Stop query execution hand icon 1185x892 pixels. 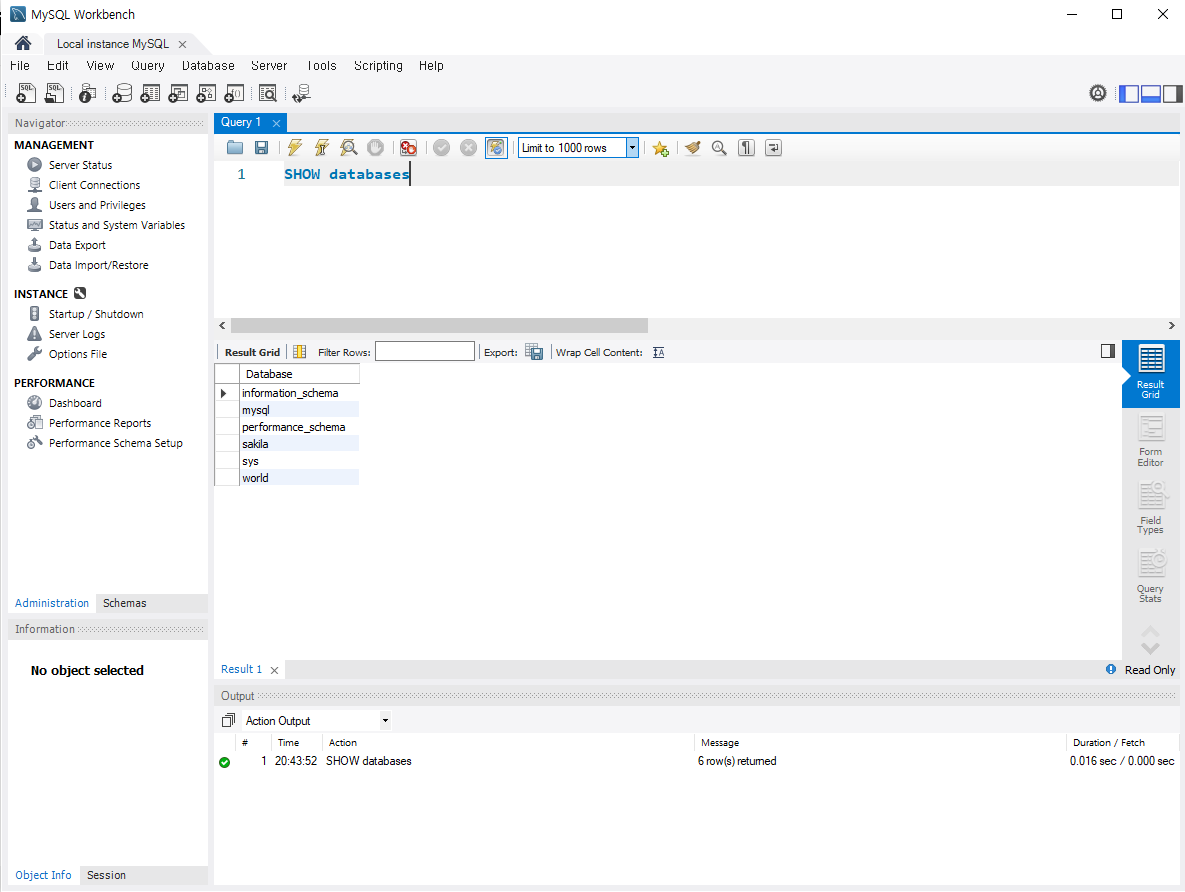[x=376, y=147]
